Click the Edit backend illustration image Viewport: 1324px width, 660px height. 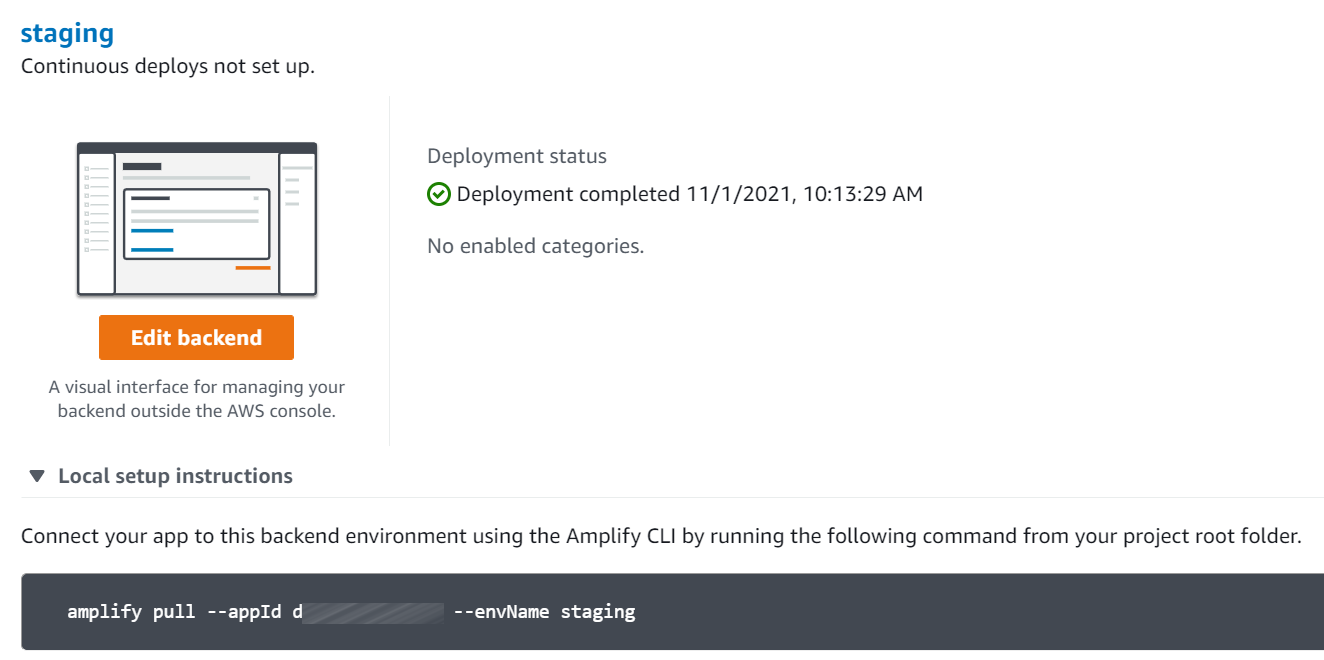coord(196,220)
